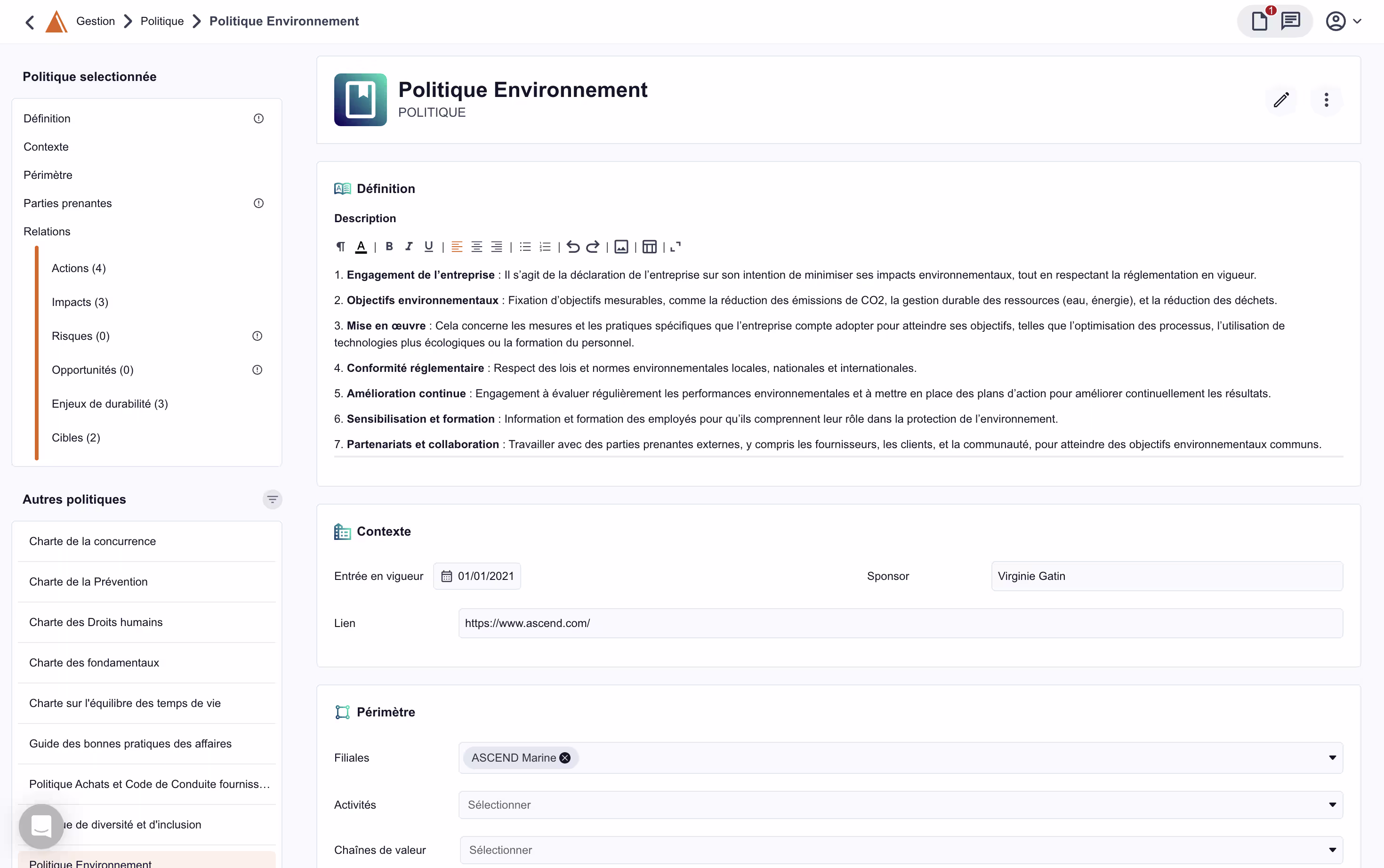Click the undo arrow icon
1384x868 pixels.
573,247
